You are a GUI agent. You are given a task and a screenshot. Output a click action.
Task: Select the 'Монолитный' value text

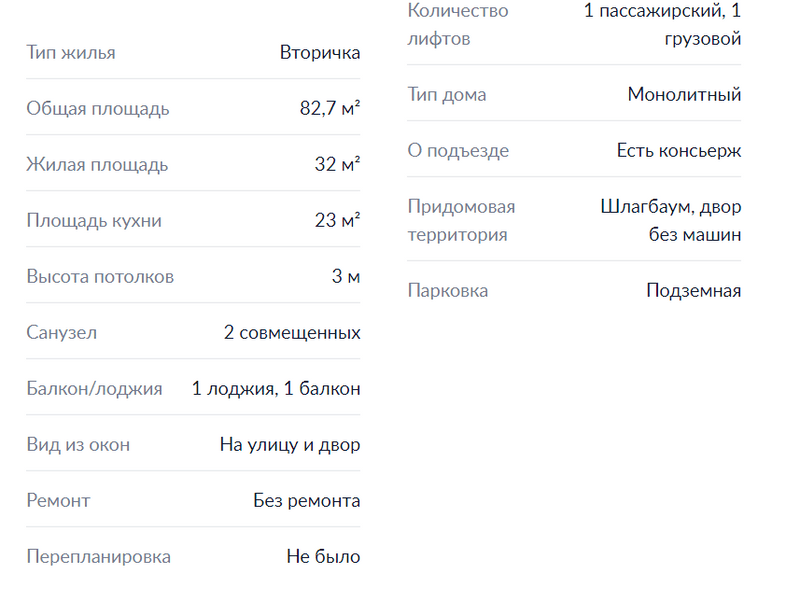tap(684, 95)
